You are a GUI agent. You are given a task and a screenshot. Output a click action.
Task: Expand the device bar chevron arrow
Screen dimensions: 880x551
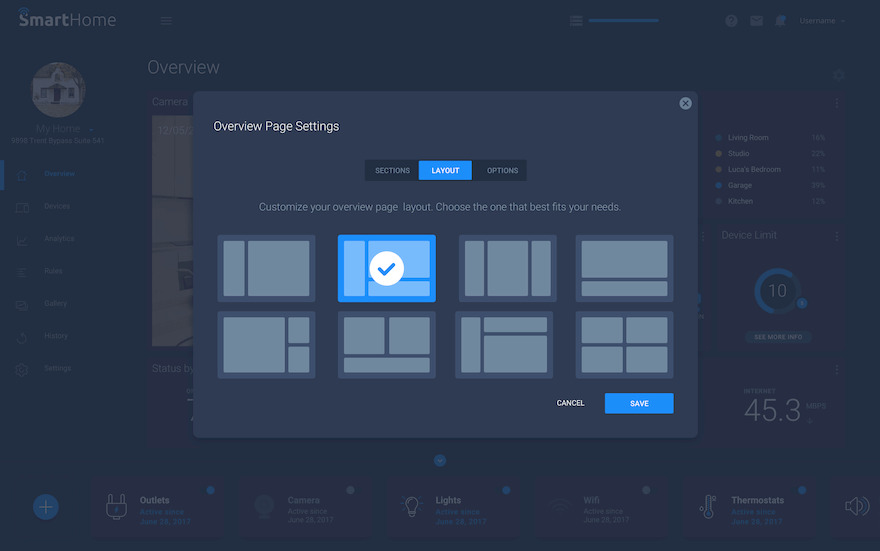[x=440, y=461]
